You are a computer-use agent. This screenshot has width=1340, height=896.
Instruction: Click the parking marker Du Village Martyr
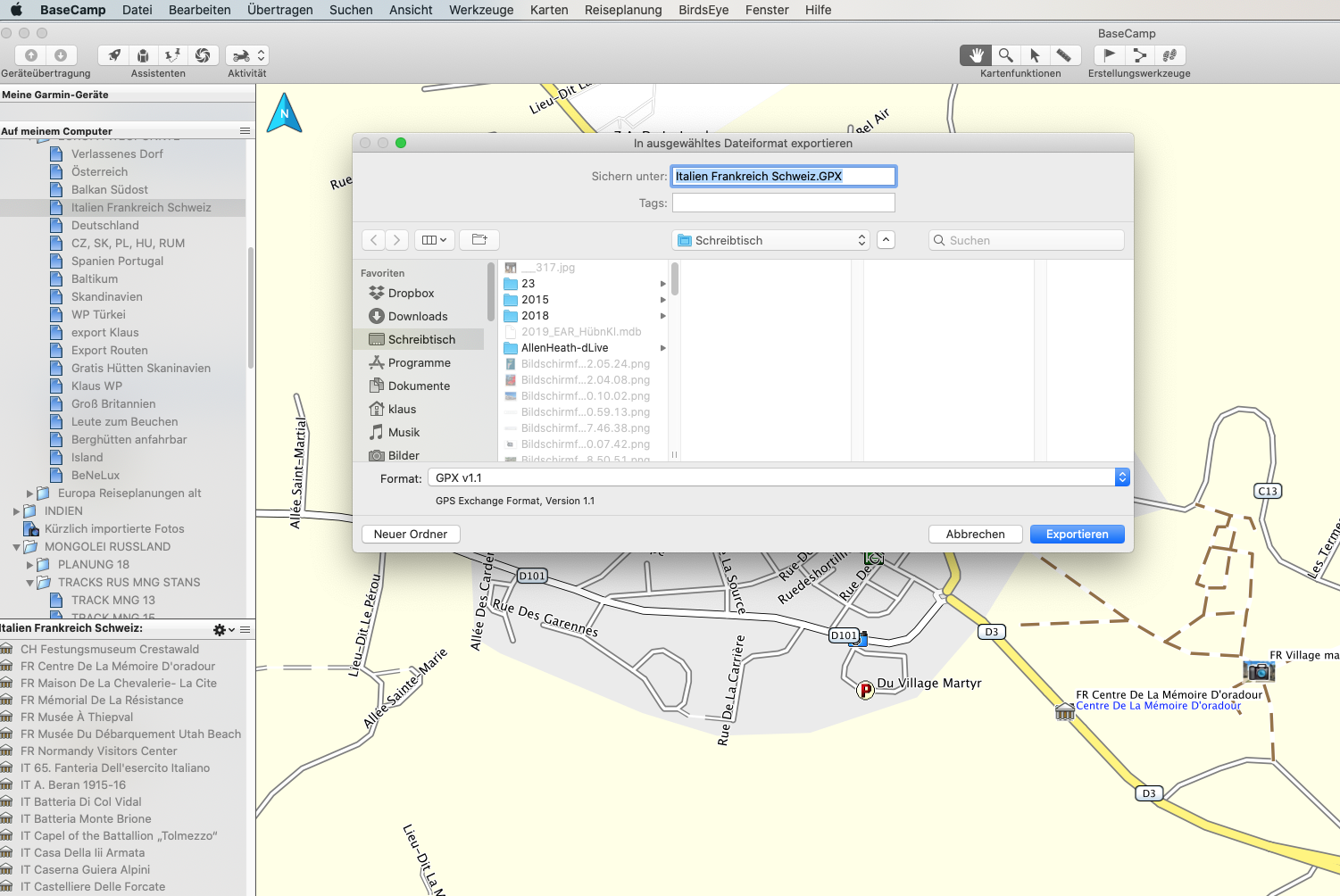coord(865,690)
